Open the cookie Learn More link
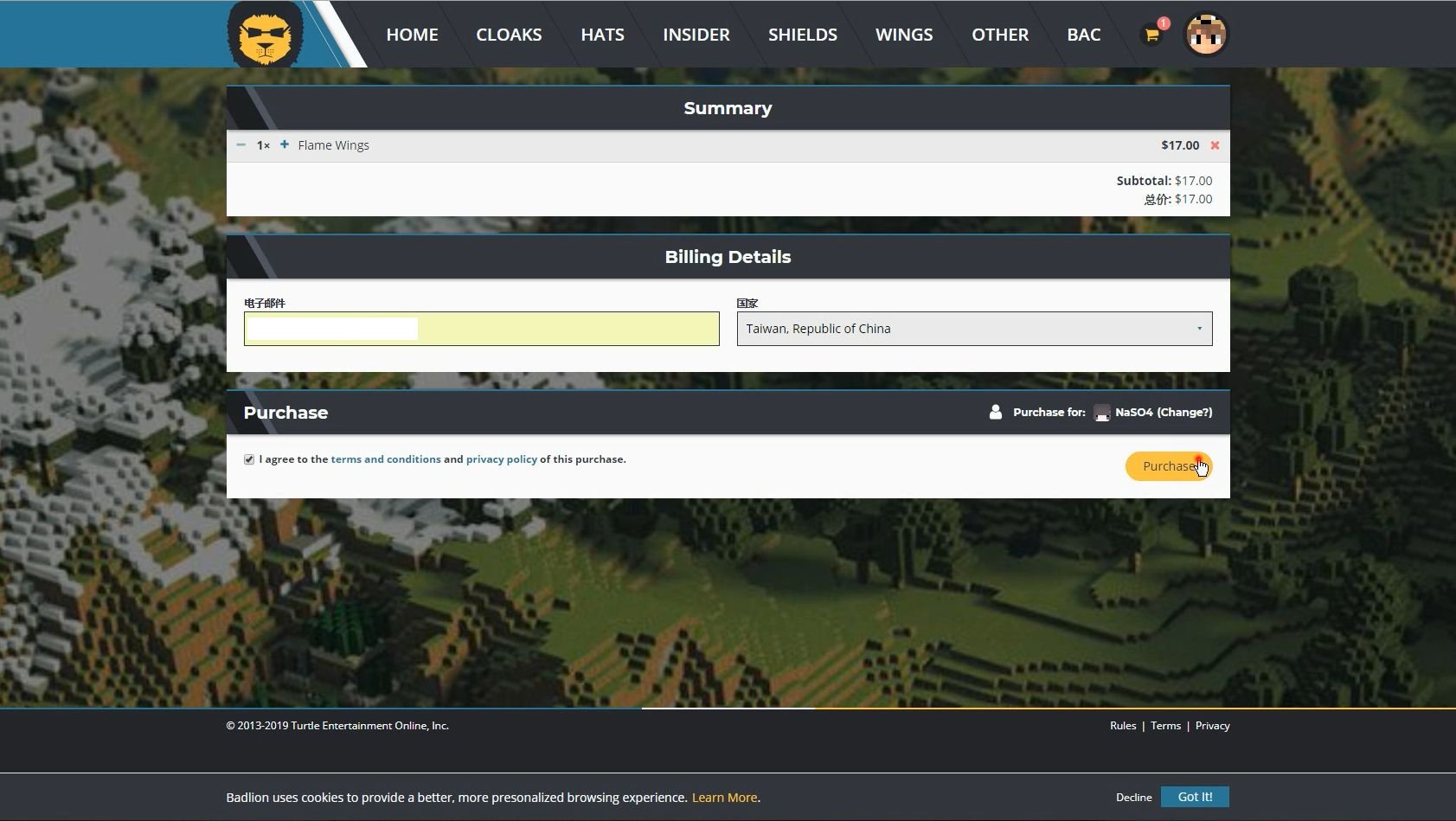Screen dimensions: 1456x821 pos(724,798)
